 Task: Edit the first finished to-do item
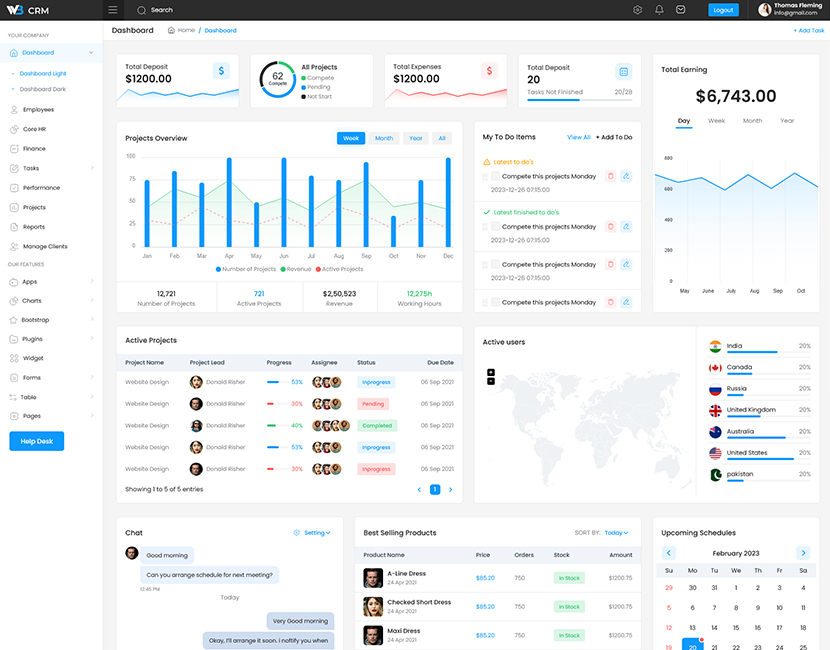(x=626, y=227)
